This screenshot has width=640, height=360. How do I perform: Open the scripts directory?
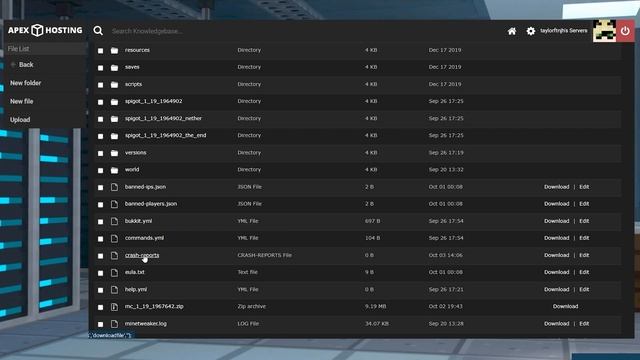click(133, 84)
